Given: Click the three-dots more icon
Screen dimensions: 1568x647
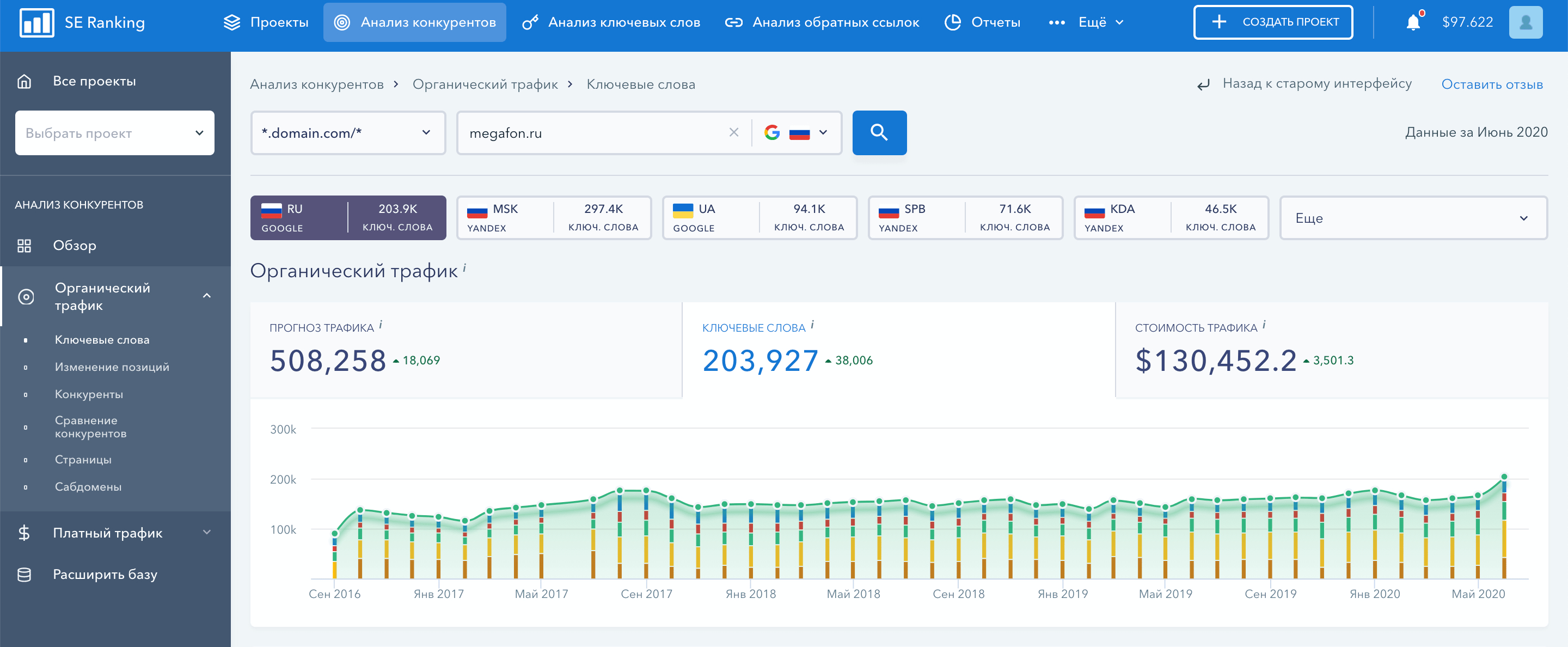Looking at the screenshot, I should tap(1057, 22).
